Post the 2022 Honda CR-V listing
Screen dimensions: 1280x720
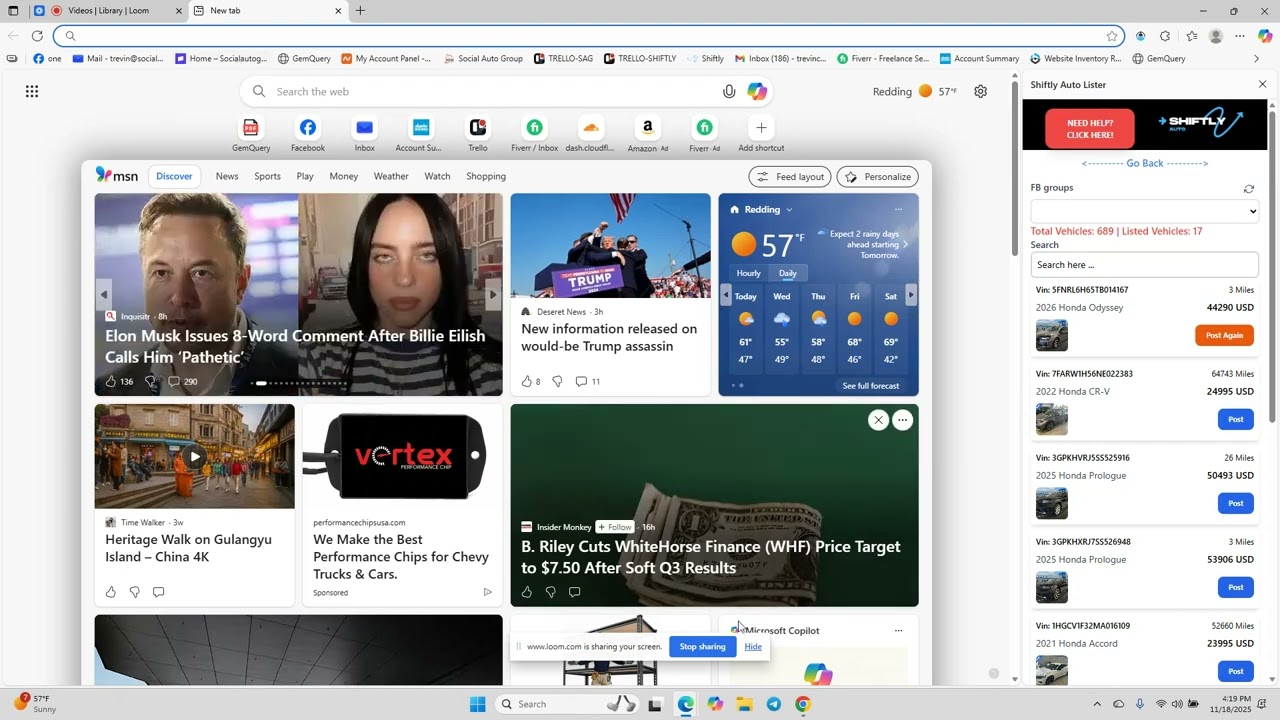point(1236,419)
